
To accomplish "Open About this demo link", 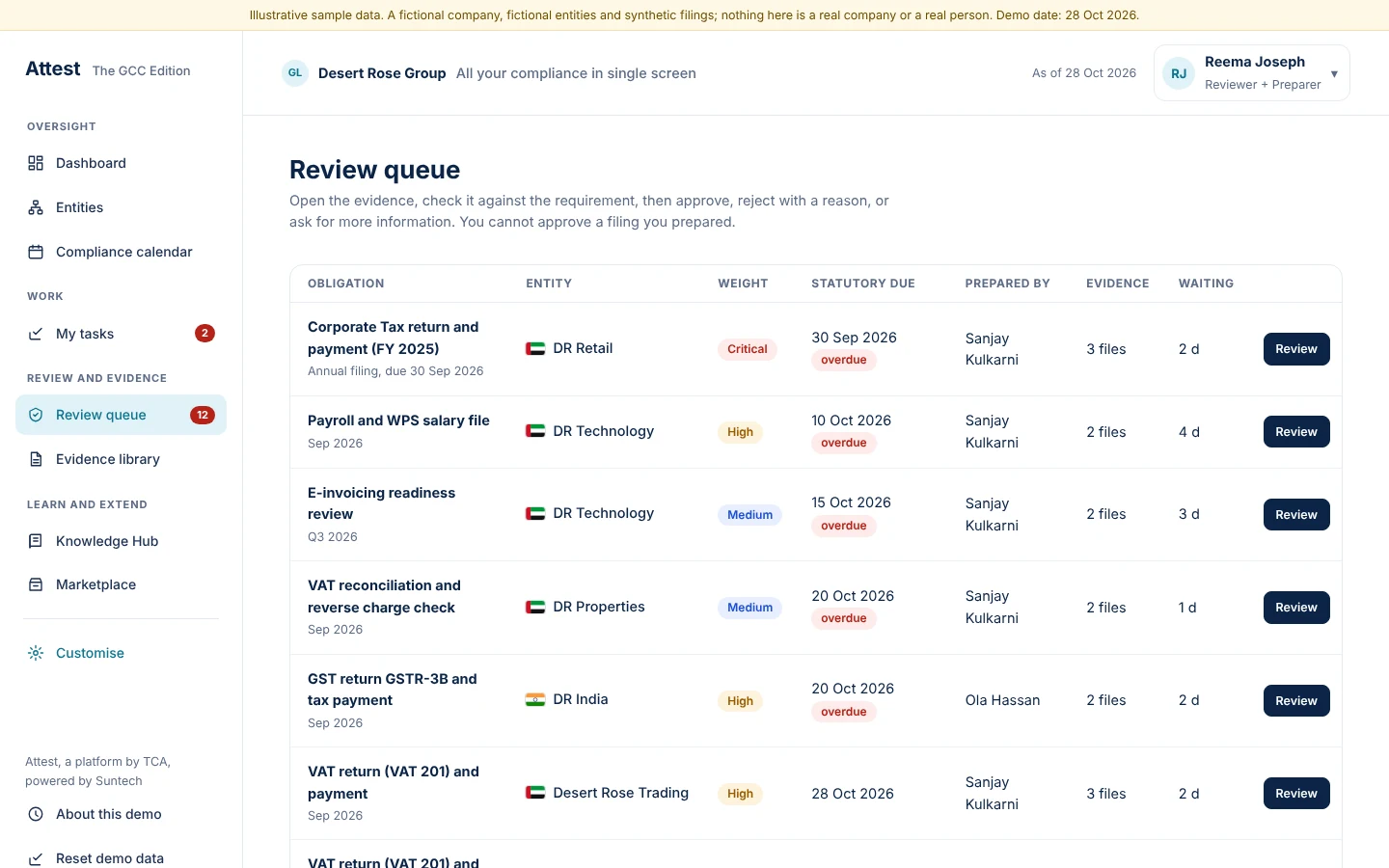I will tap(121, 814).
